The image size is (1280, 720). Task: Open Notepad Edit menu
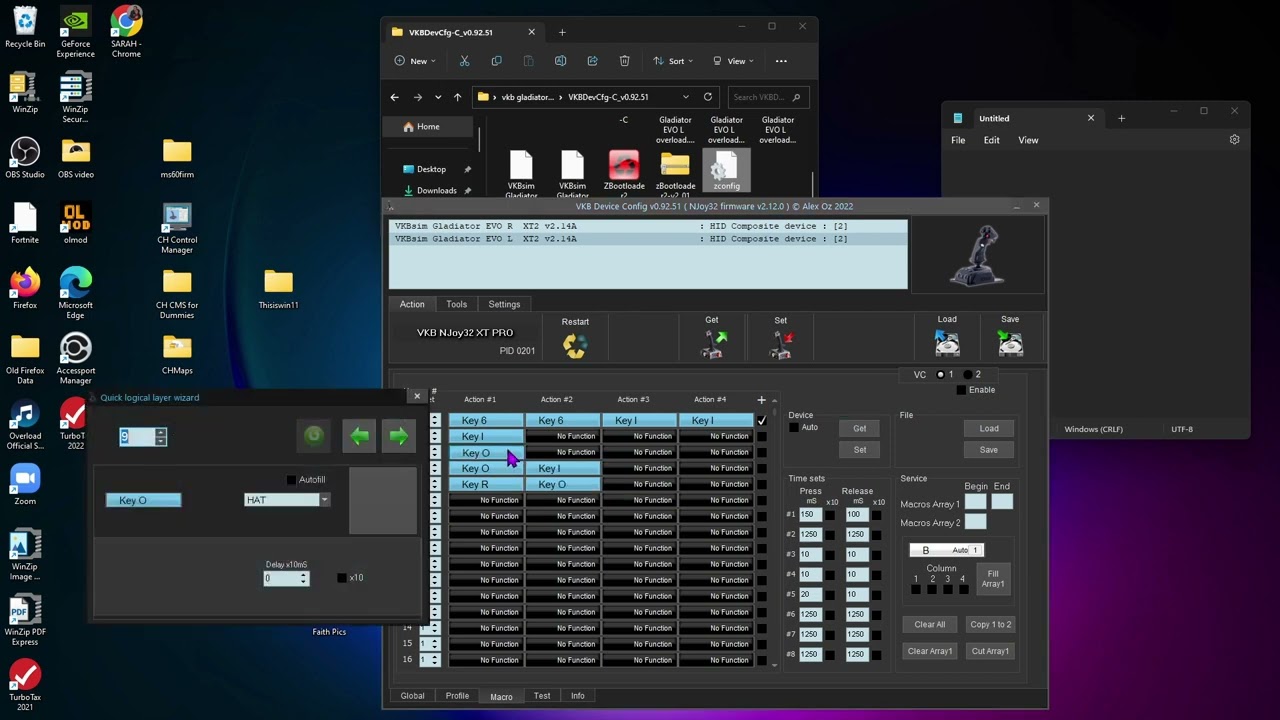coord(991,140)
